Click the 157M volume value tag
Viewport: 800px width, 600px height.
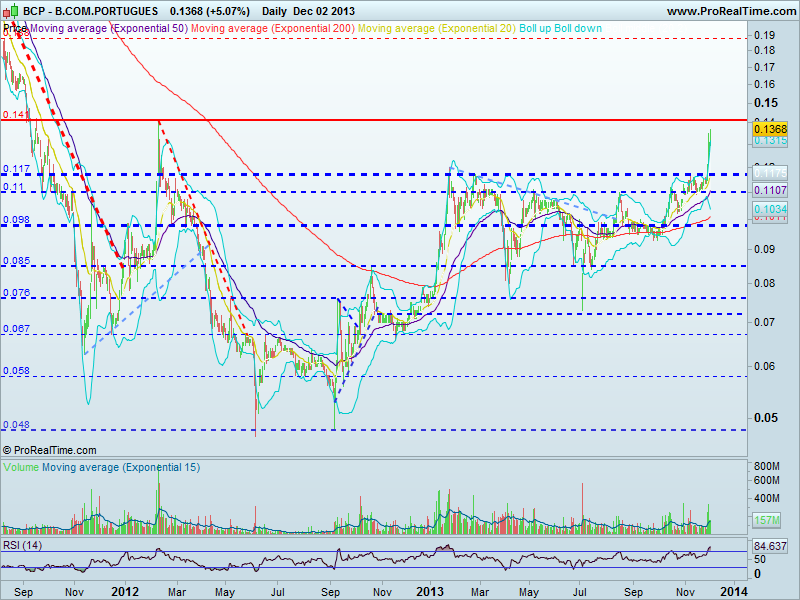(766, 520)
